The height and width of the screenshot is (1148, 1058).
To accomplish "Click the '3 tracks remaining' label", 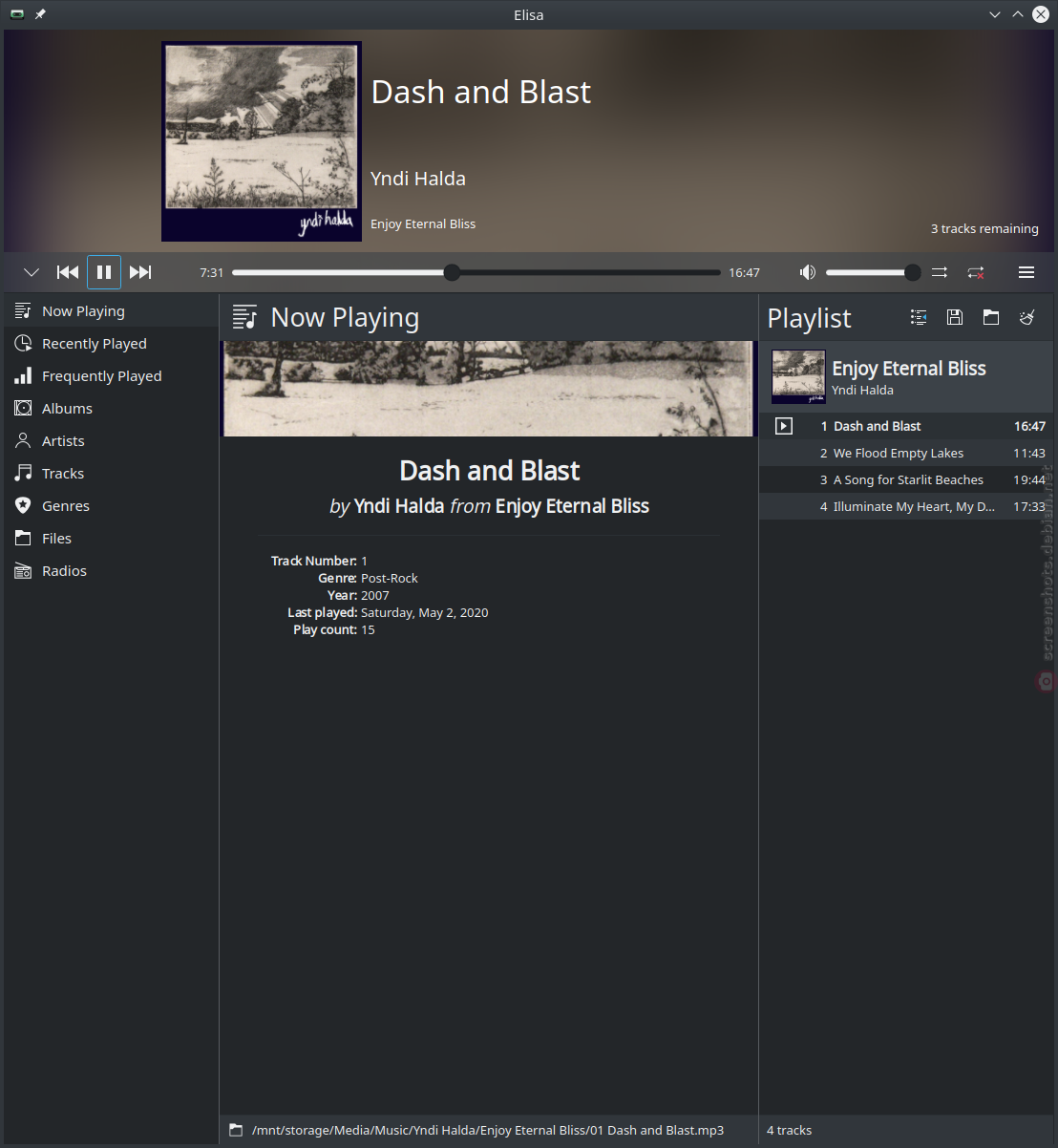I will (984, 229).
